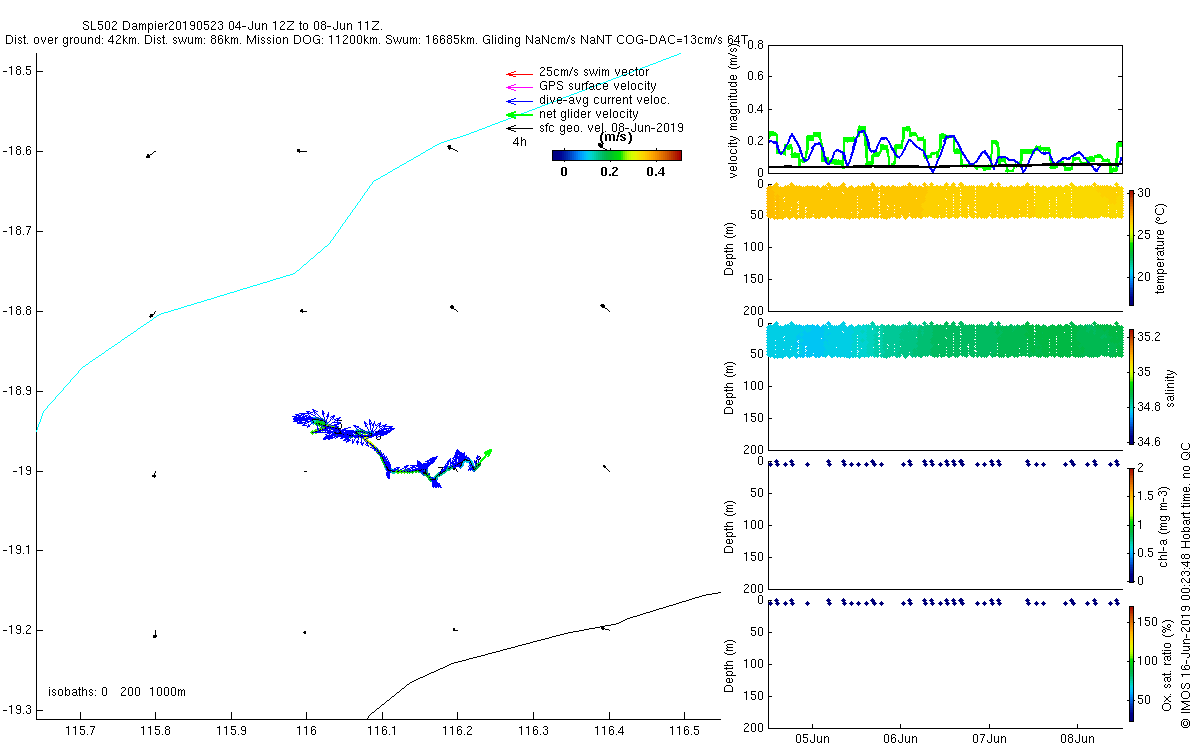Click the magenta GPS surface velocity arrow
1200x750 pixels.
518,88
